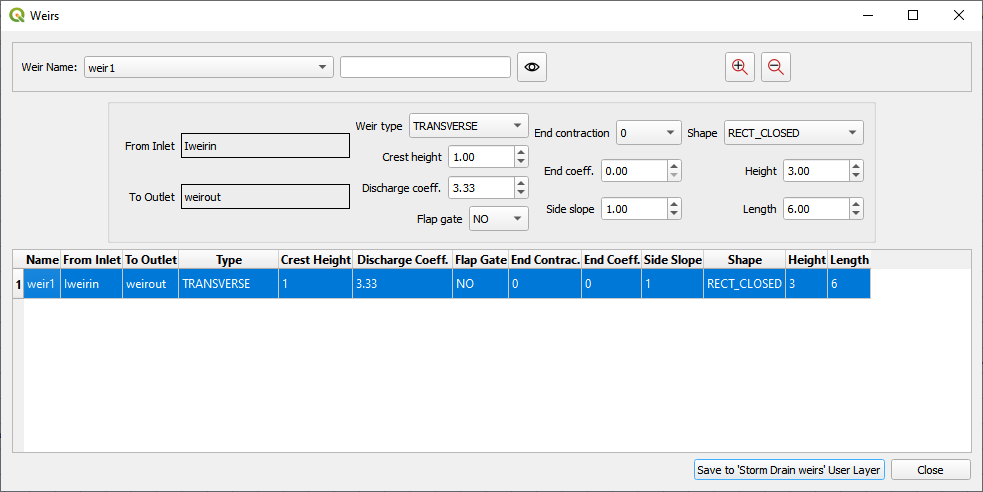This screenshot has width=983, height=492.
Task: Click the empty text field beside Weir Name
Action: pos(425,67)
